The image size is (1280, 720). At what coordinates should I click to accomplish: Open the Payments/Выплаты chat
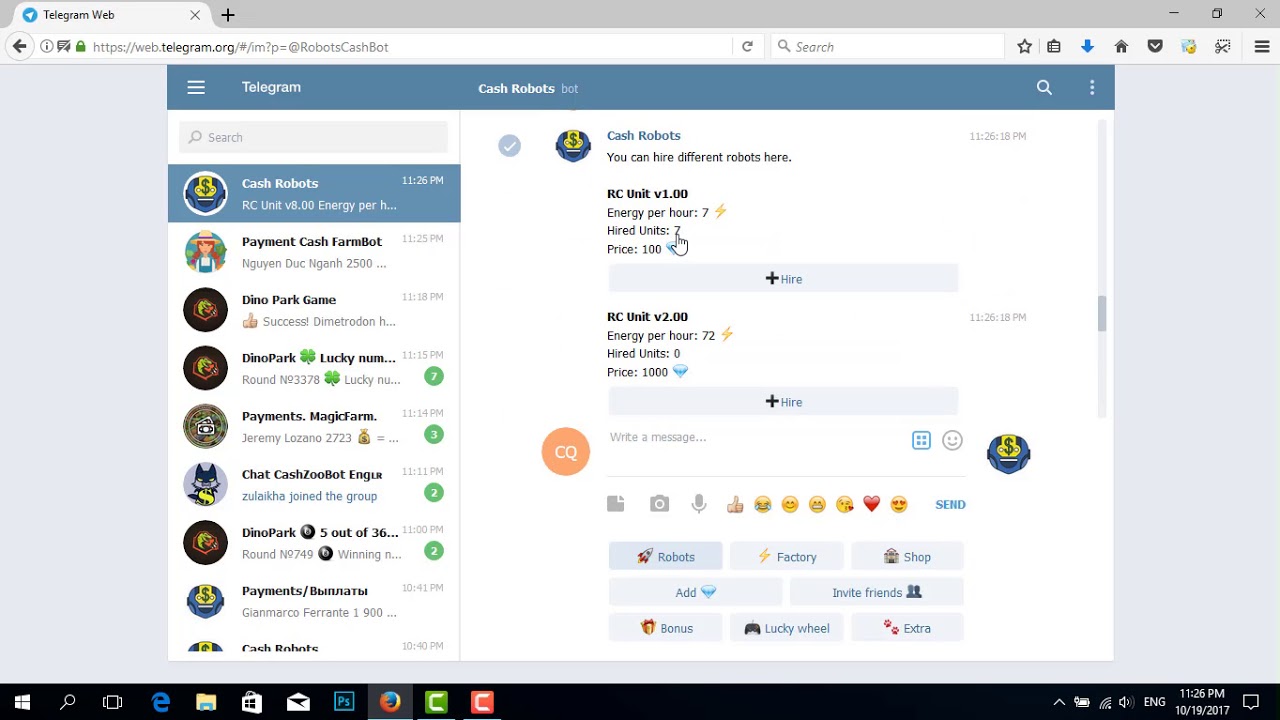tap(314, 601)
